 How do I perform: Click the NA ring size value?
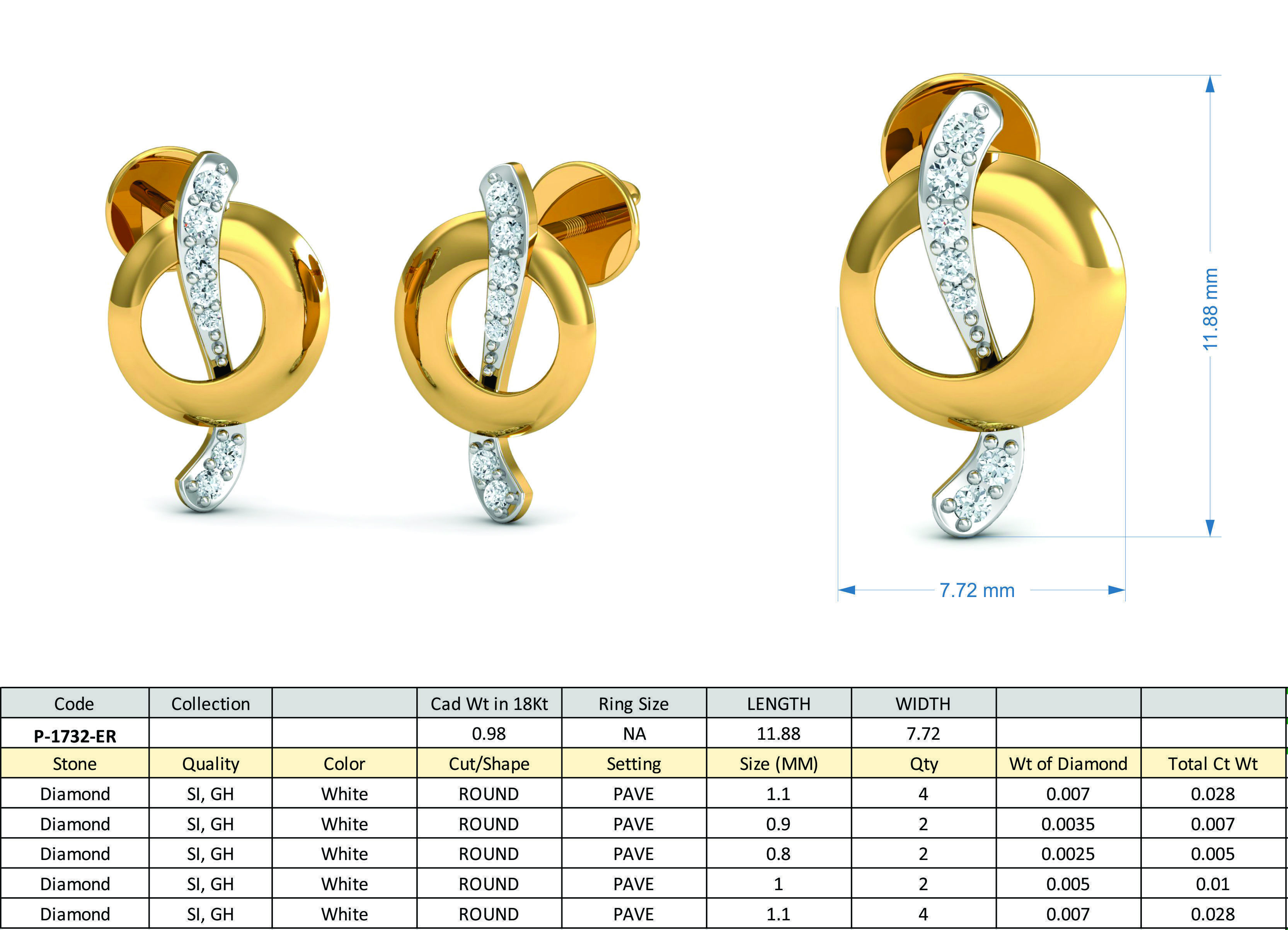tap(634, 734)
